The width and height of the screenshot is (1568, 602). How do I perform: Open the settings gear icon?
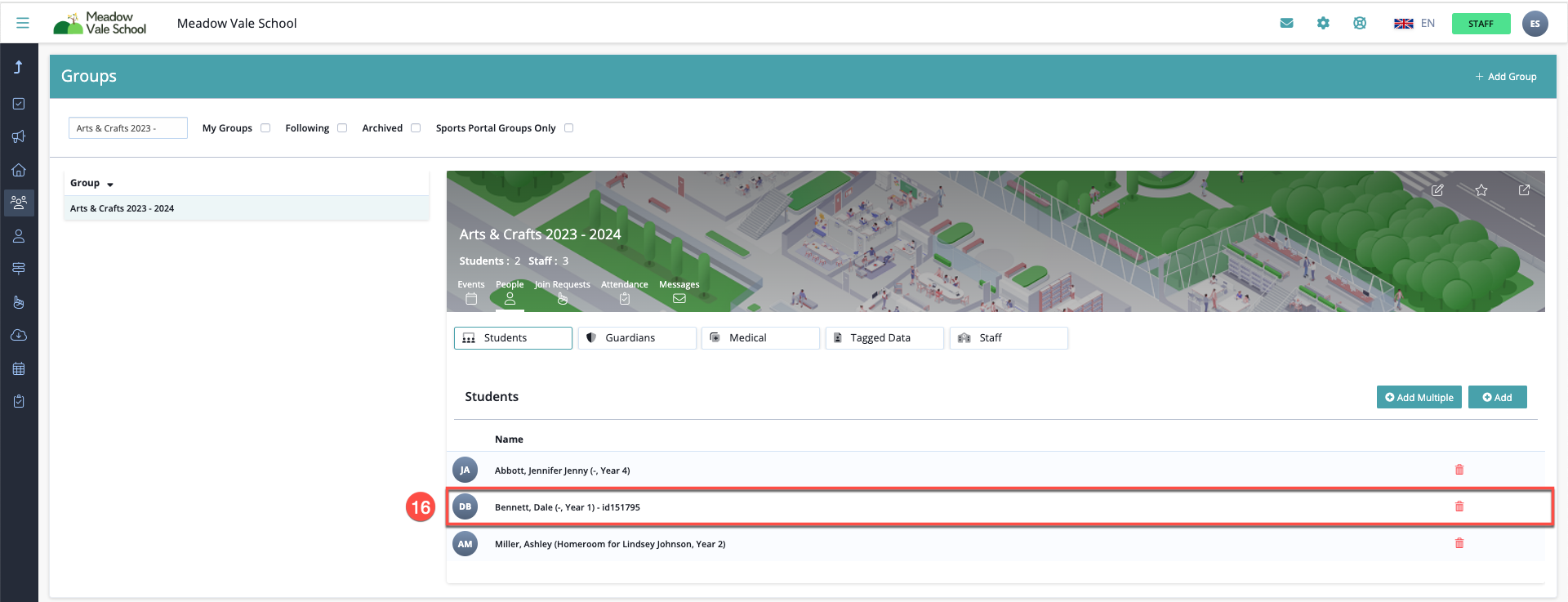coord(1323,23)
